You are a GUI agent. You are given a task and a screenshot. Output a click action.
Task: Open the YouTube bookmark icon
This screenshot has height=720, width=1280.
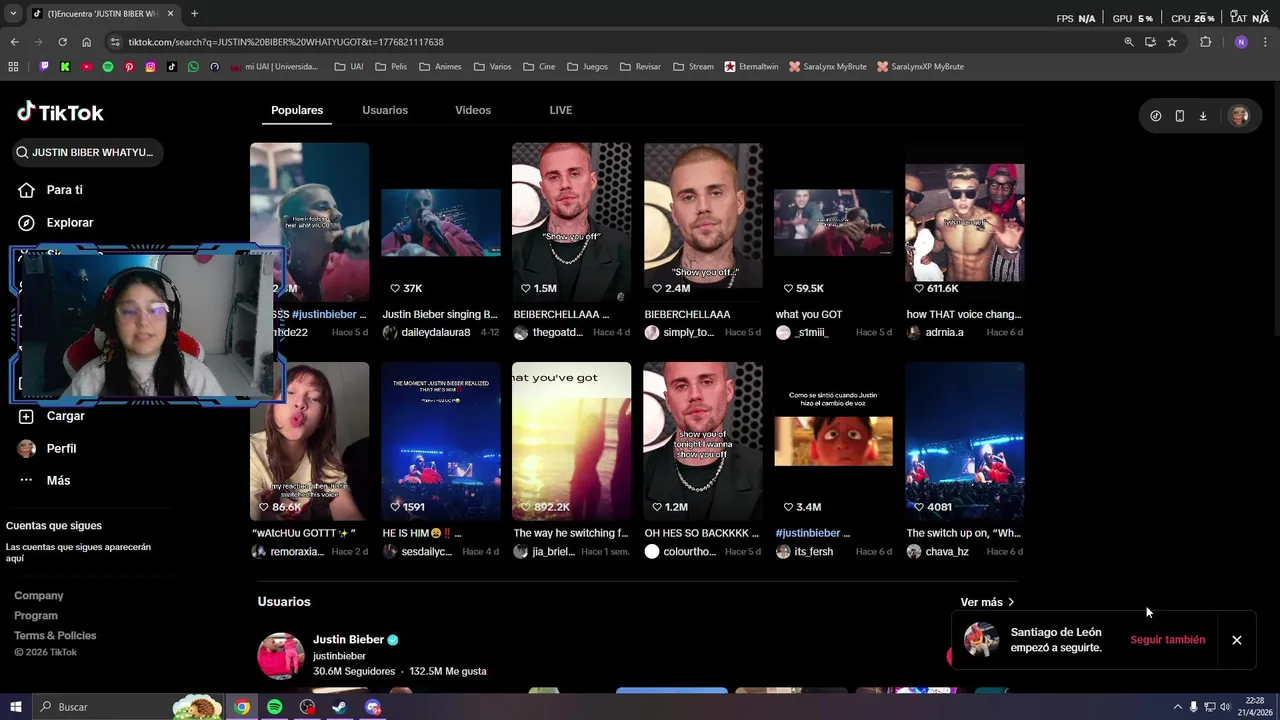(x=87, y=67)
